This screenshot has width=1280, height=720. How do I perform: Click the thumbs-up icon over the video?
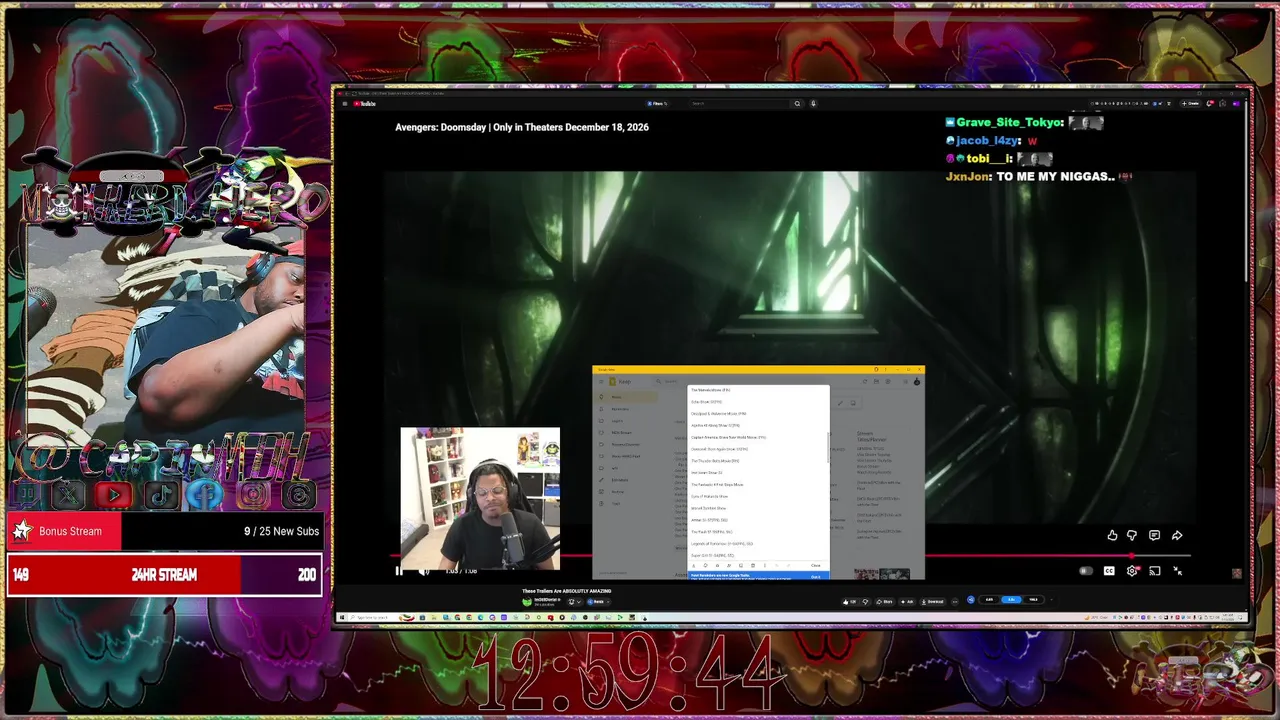pos(1112,535)
